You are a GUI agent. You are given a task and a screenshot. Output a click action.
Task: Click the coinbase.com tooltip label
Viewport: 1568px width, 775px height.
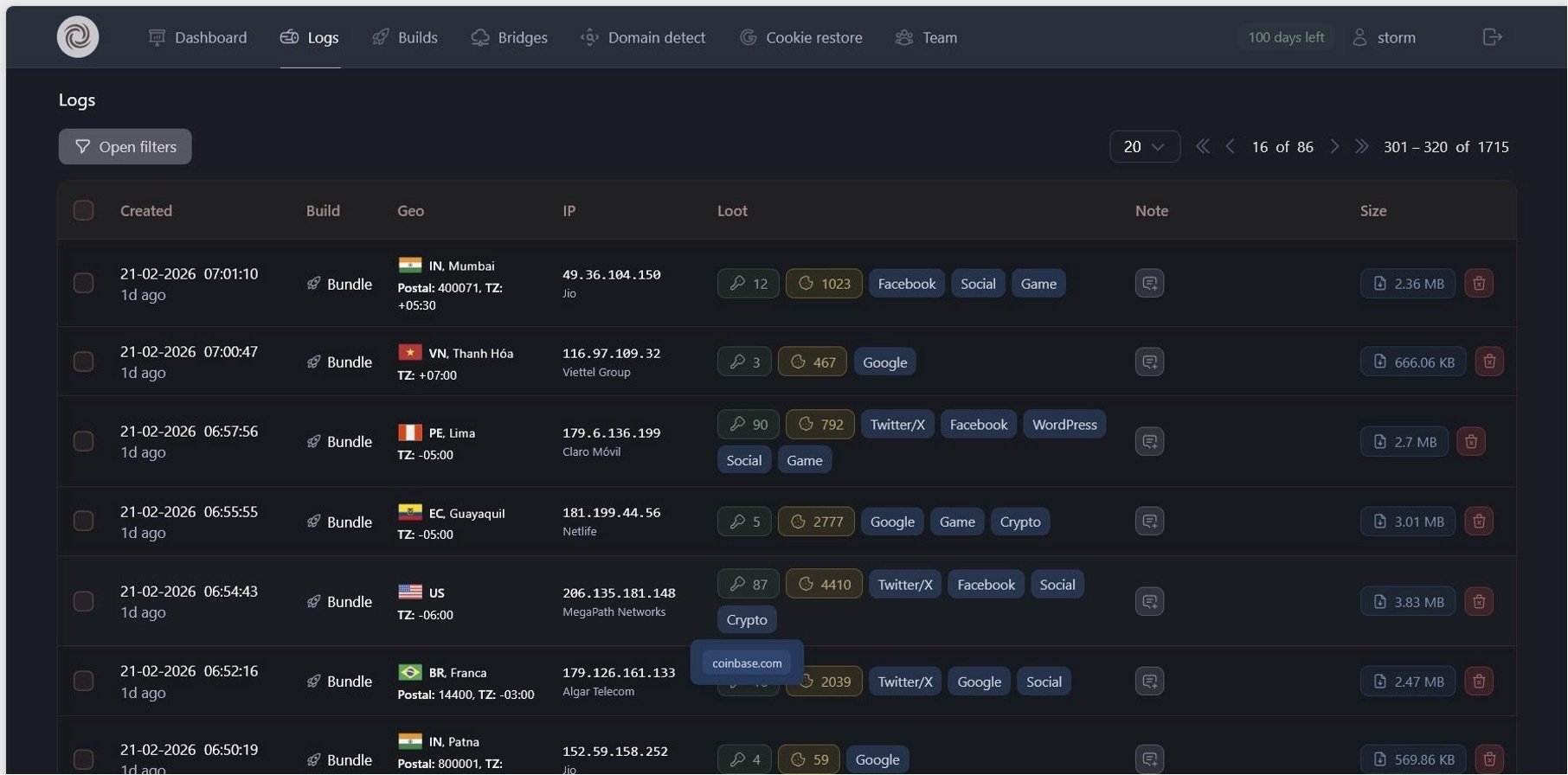pos(747,663)
